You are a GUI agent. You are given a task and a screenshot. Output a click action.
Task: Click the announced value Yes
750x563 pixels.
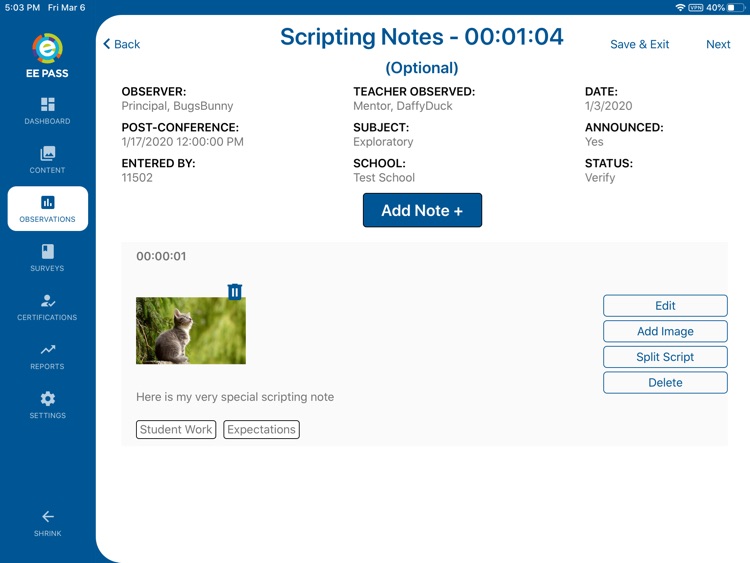594,142
